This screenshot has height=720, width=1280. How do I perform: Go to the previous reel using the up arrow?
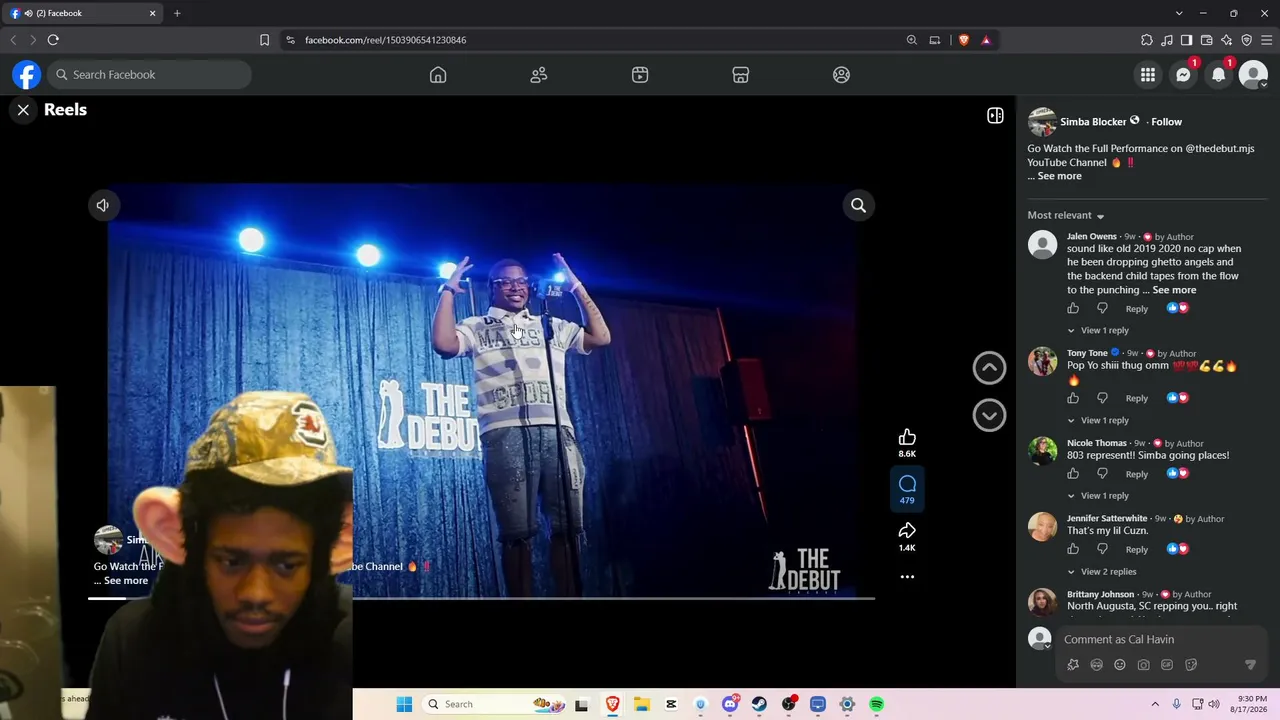[989, 368]
